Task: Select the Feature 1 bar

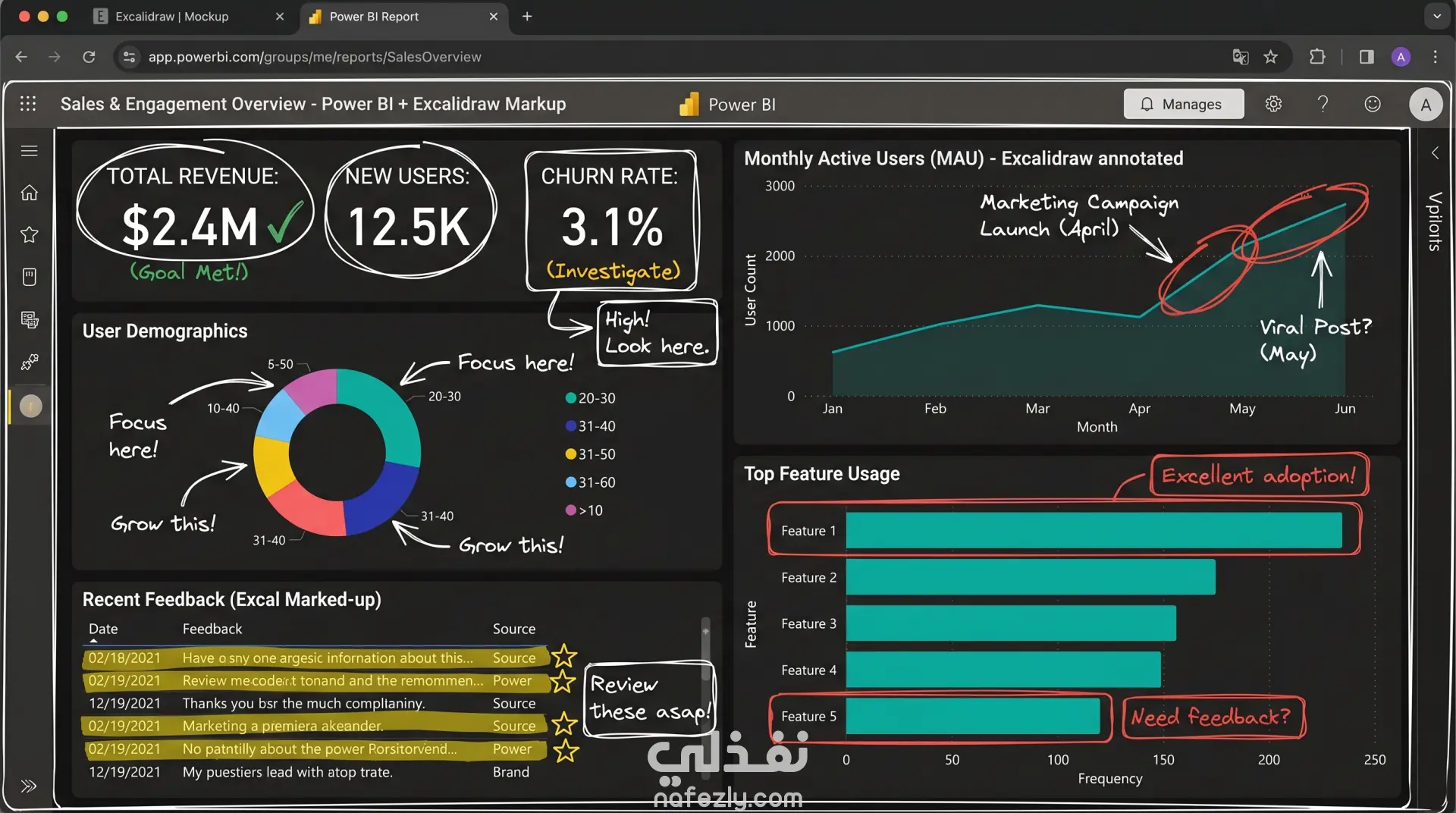Action: [1094, 530]
